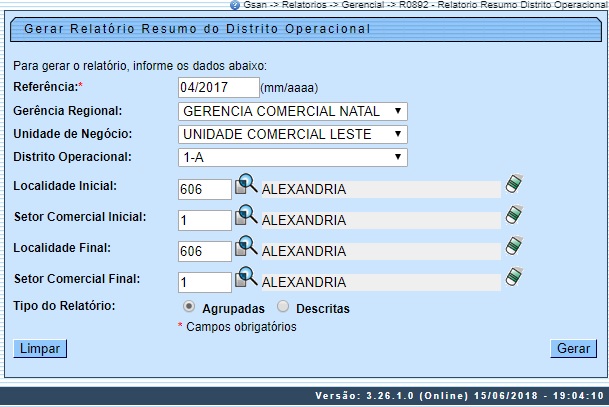Expand the Gerência Regional dropdown
The height and width of the screenshot is (407, 609).
[292, 111]
